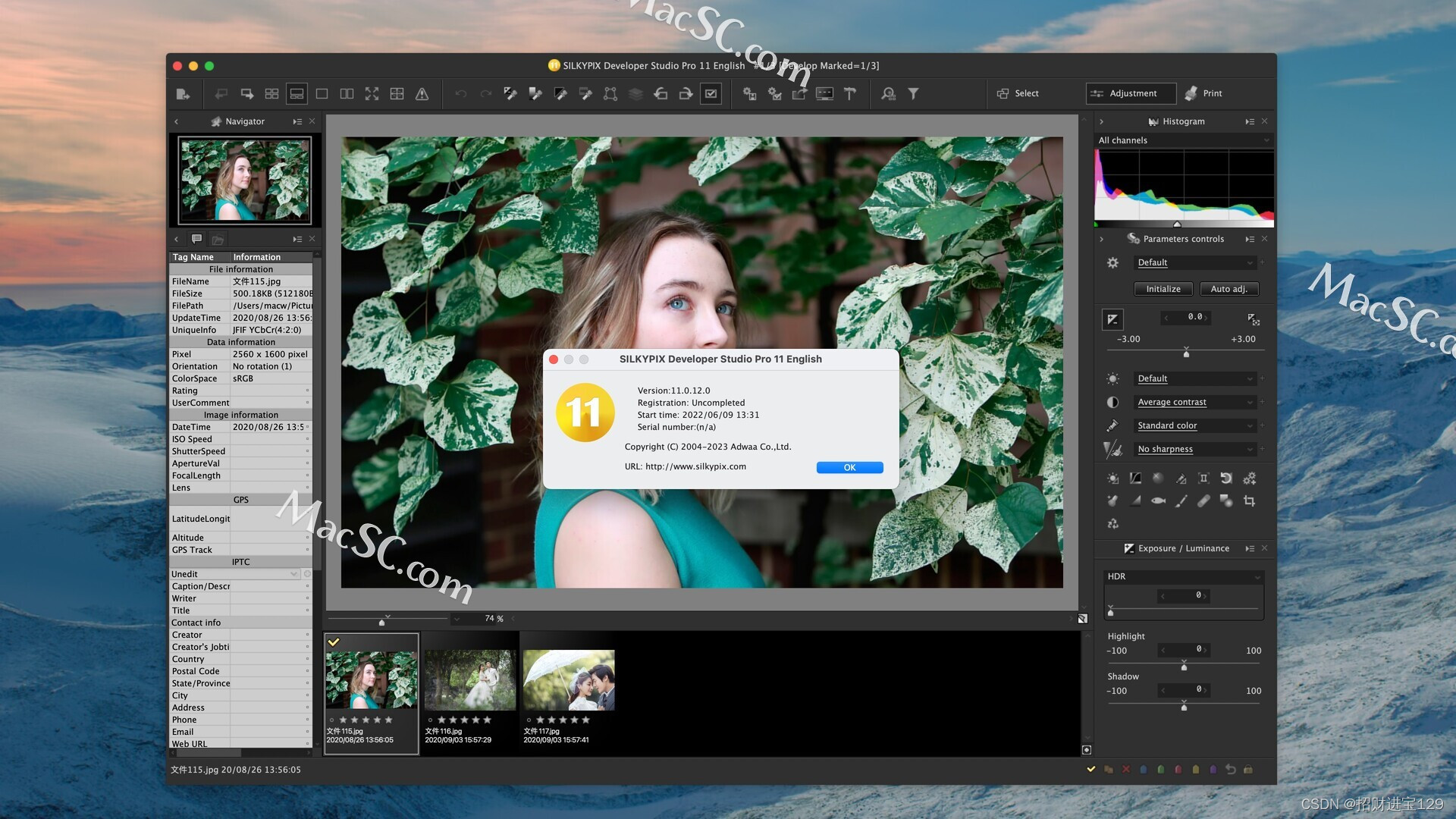Open the Histogram panel menu icon
This screenshot has height=819, width=1456.
pos(1249,121)
